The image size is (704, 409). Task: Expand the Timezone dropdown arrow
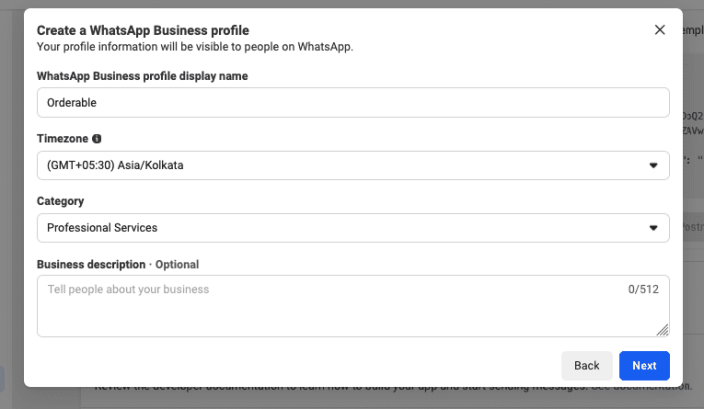coord(654,165)
